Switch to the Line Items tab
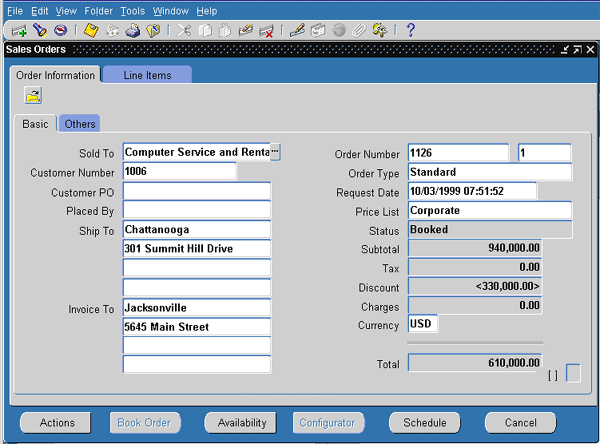 click(147, 75)
